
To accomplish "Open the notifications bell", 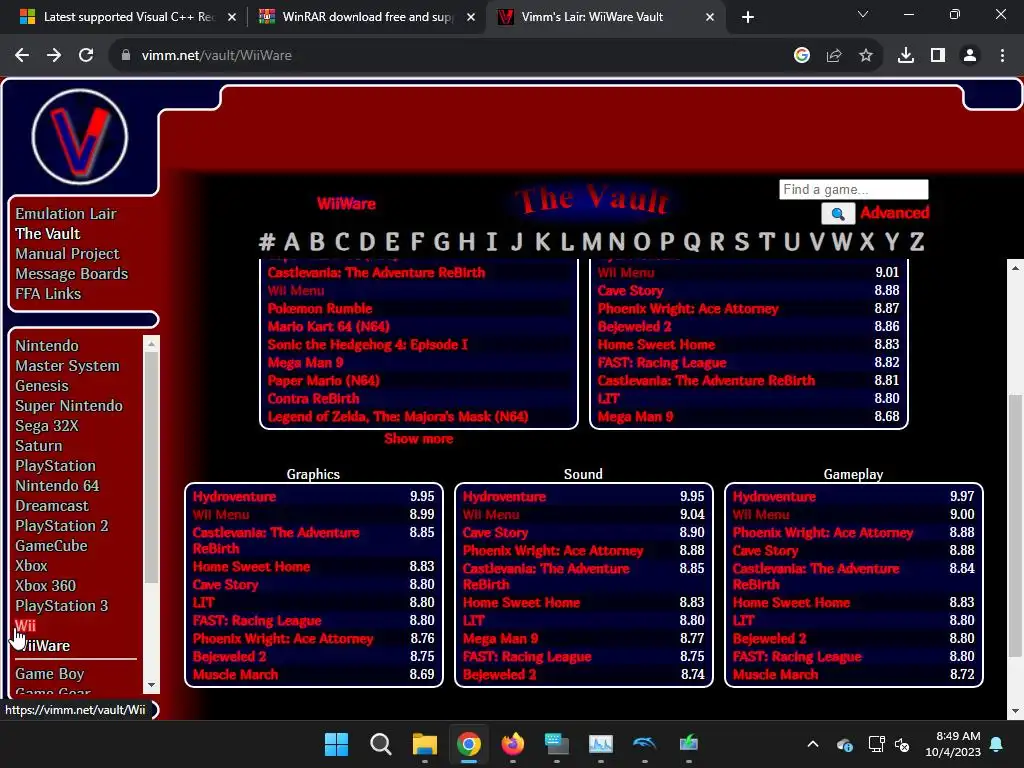I will [997, 744].
